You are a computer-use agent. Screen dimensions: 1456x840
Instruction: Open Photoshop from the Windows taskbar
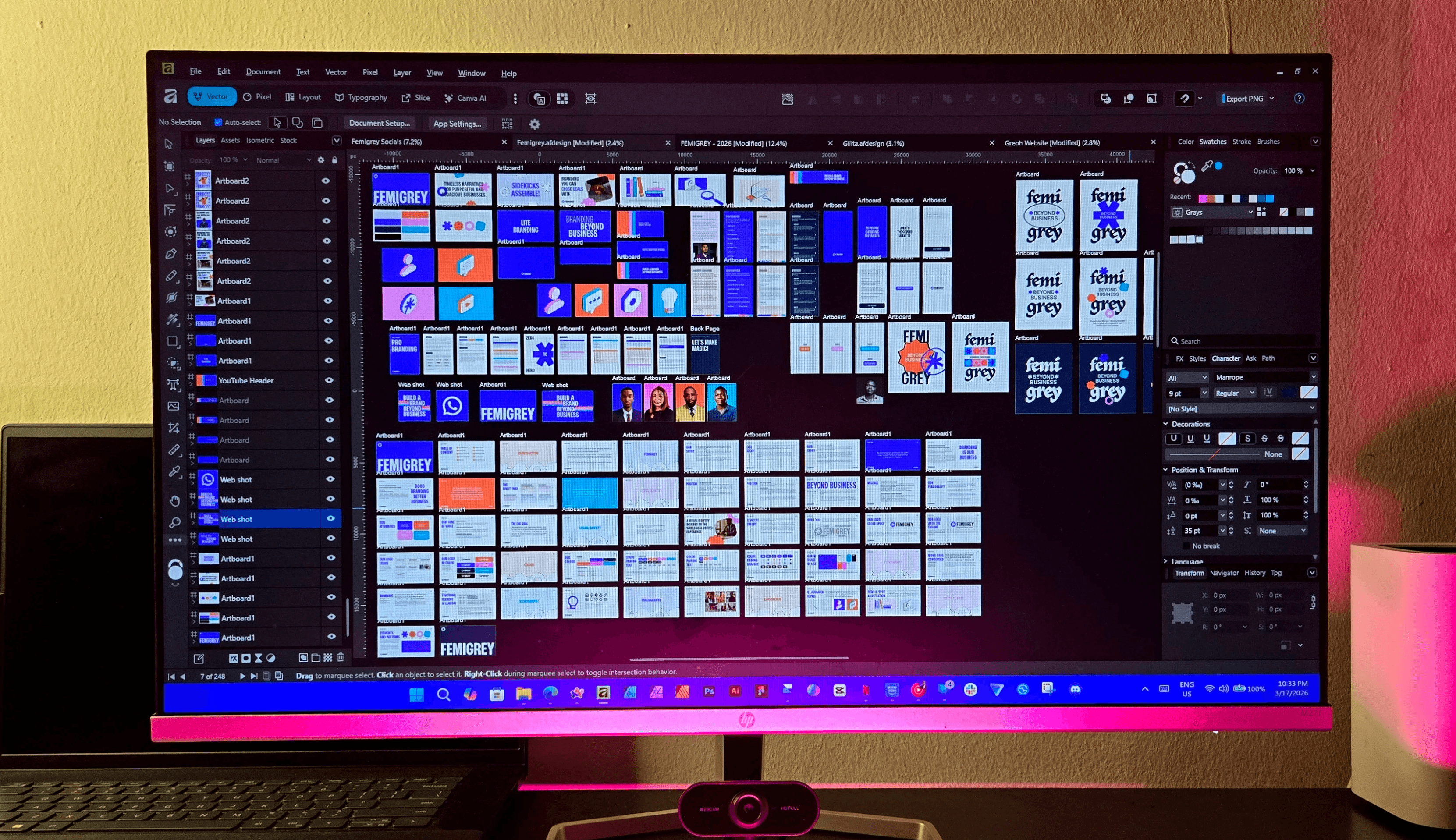(710, 691)
